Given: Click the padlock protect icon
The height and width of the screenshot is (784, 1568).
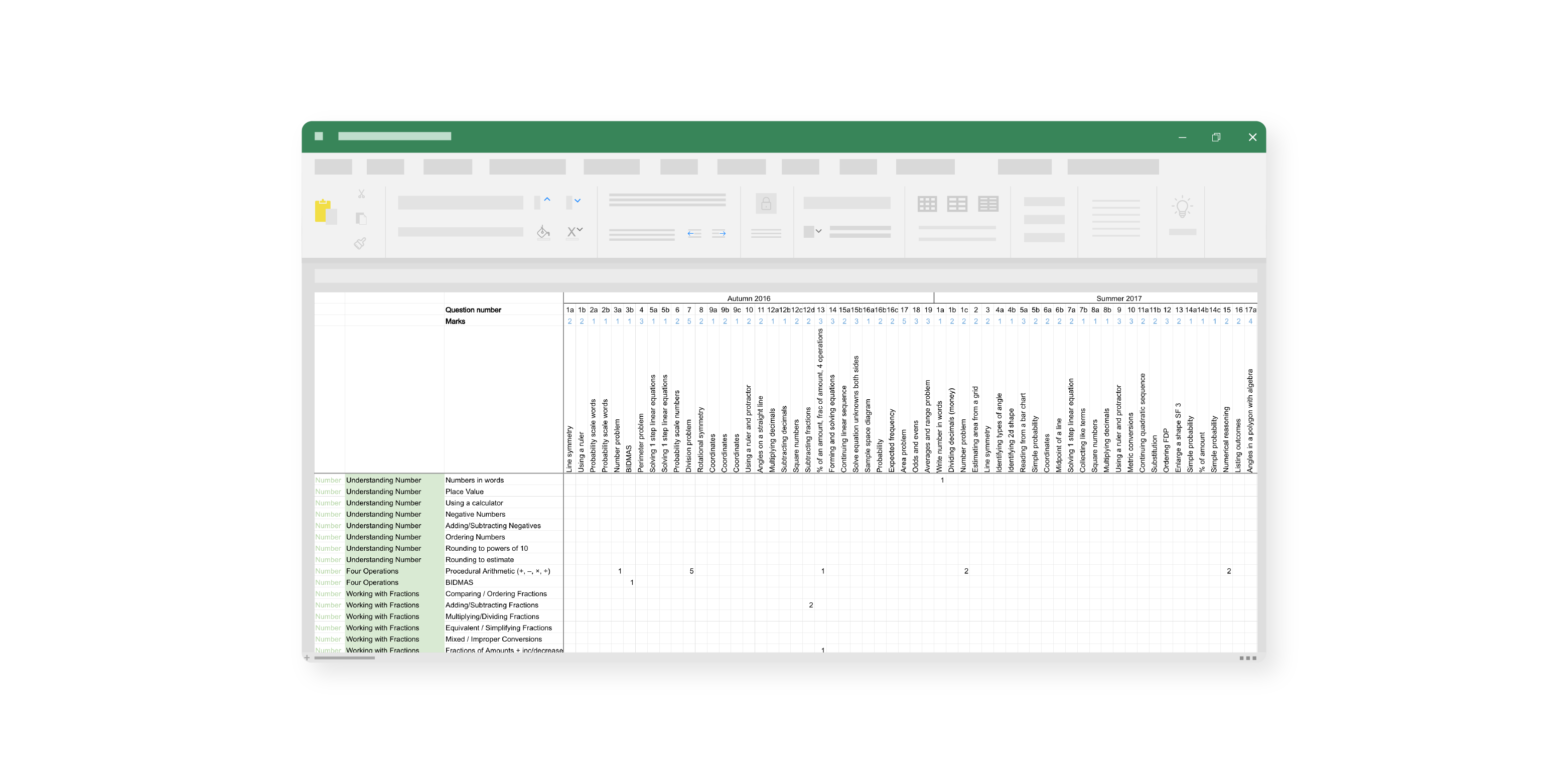Looking at the screenshot, I should tap(766, 203).
